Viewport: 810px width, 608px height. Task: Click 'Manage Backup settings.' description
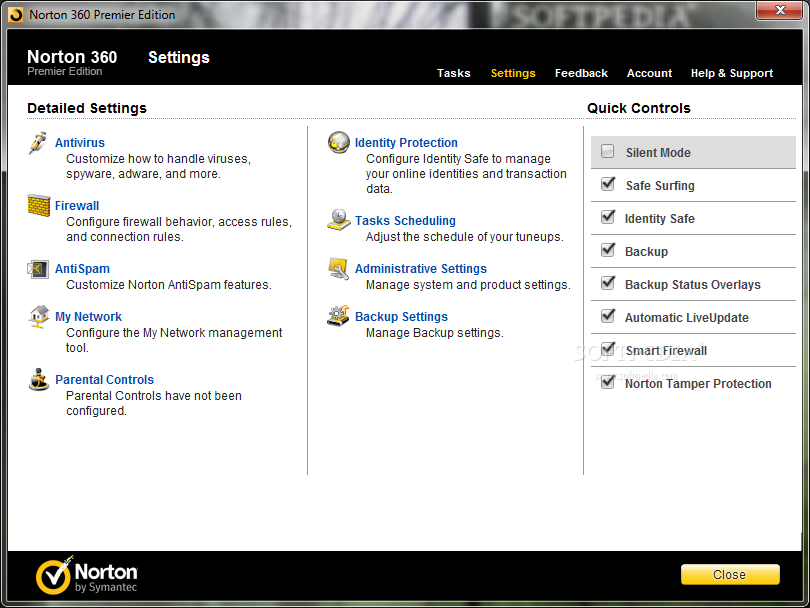434,333
